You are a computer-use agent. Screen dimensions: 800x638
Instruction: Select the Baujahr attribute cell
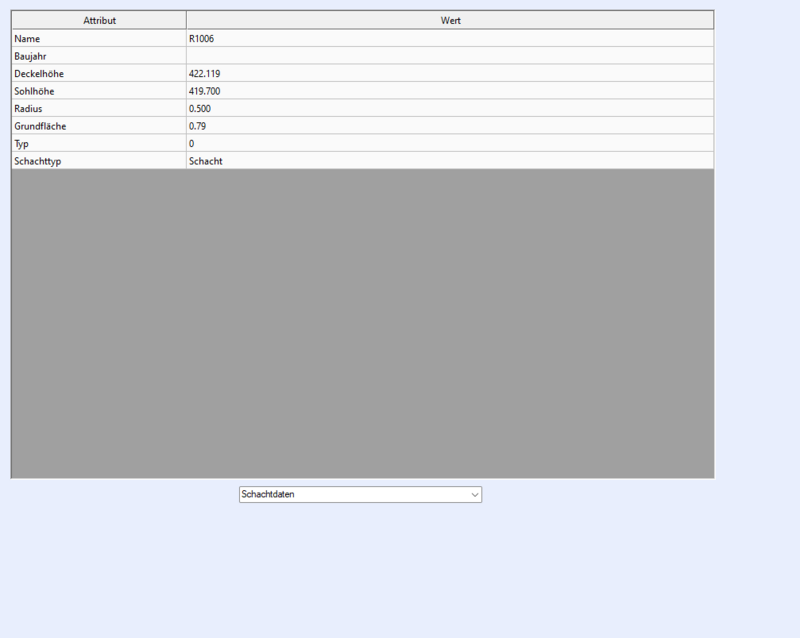(99, 56)
